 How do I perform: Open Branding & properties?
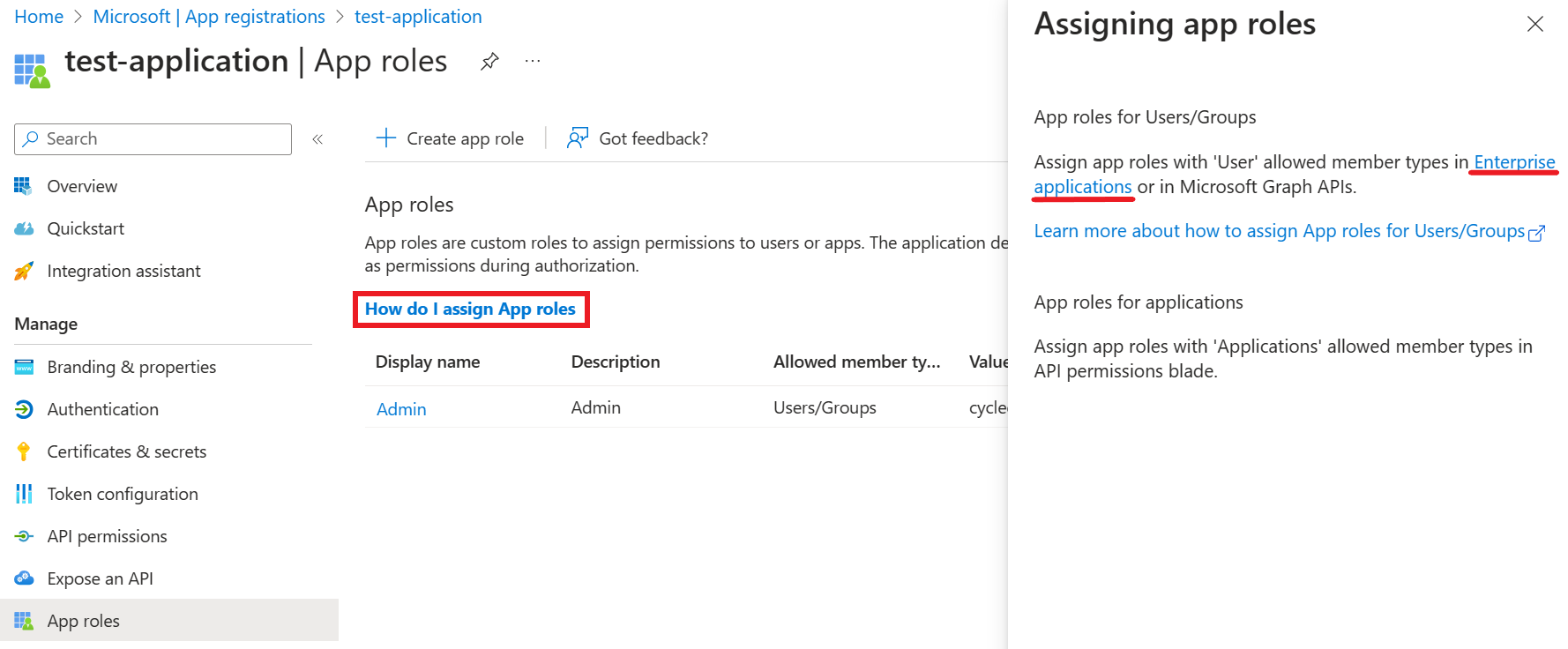click(131, 367)
